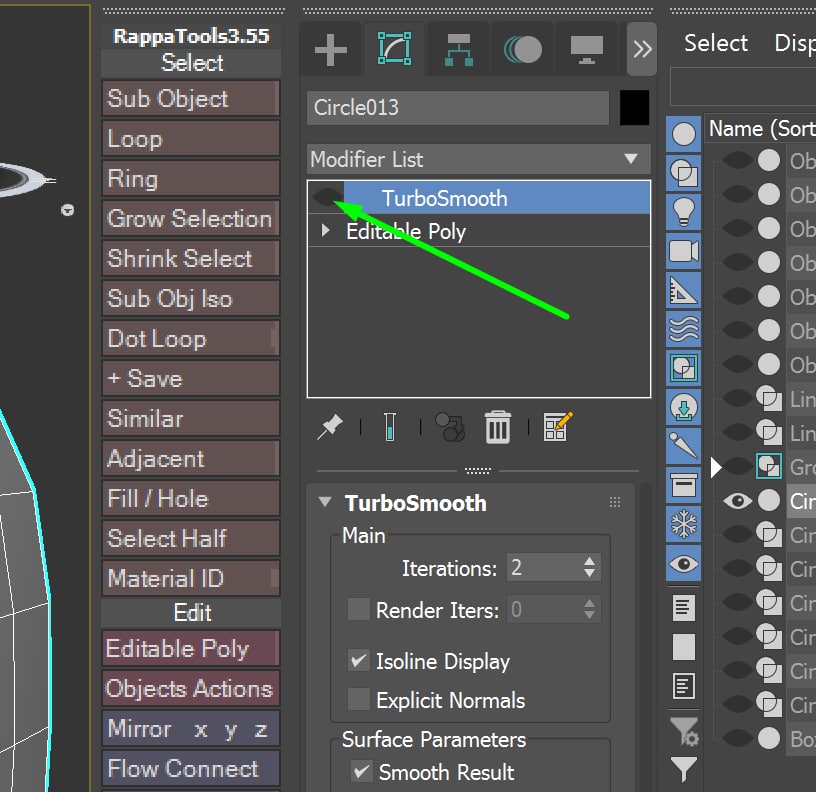Open the Create panel plus tab
Screen dimensions: 816x792
[330, 49]
